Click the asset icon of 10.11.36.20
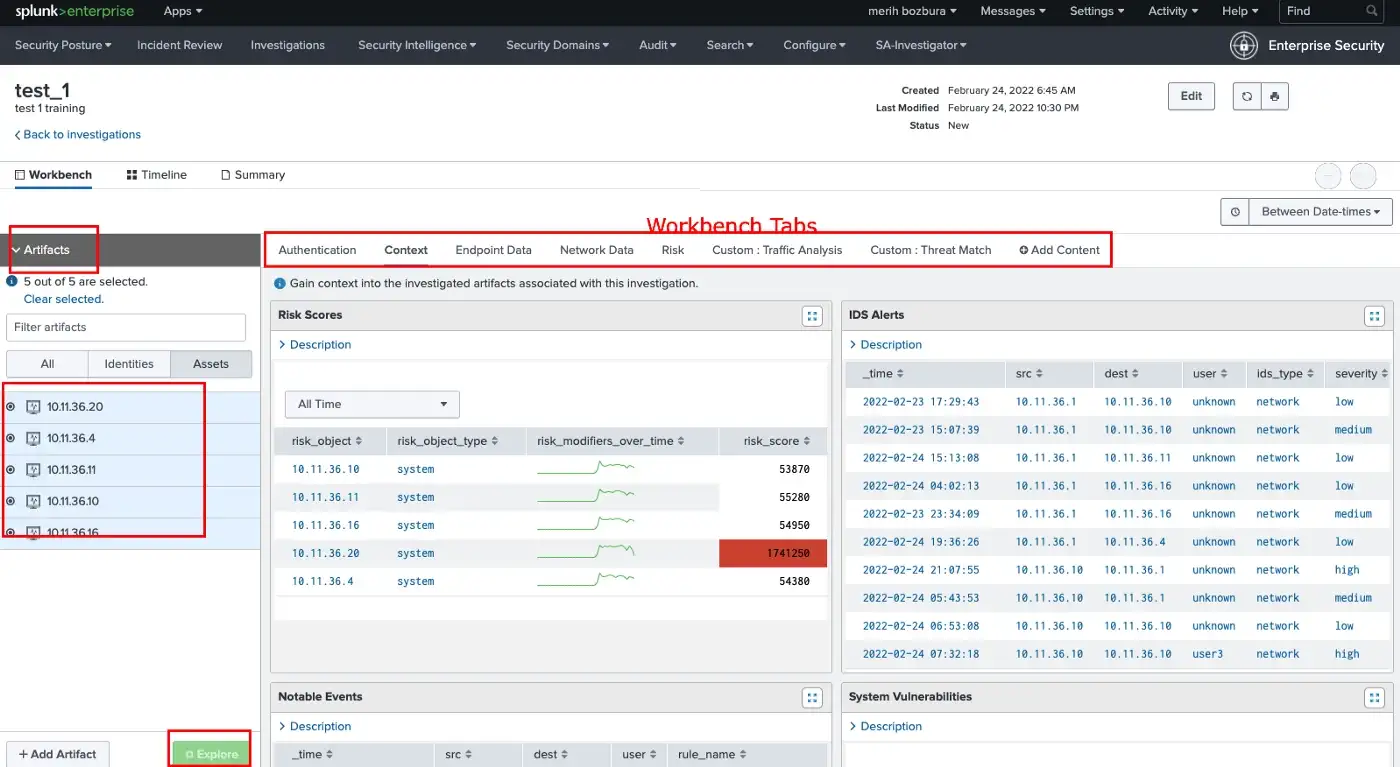The height and width of the screenshot is (767, 1400). tap(33, 407)
